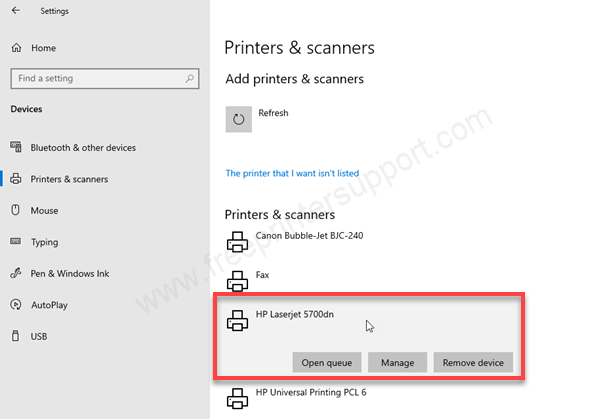Open the Printers & scanners sidebar page
Image resolution: width=601 pixels, height=419 pixels.
pyautogui.click(x=69, y=179)
